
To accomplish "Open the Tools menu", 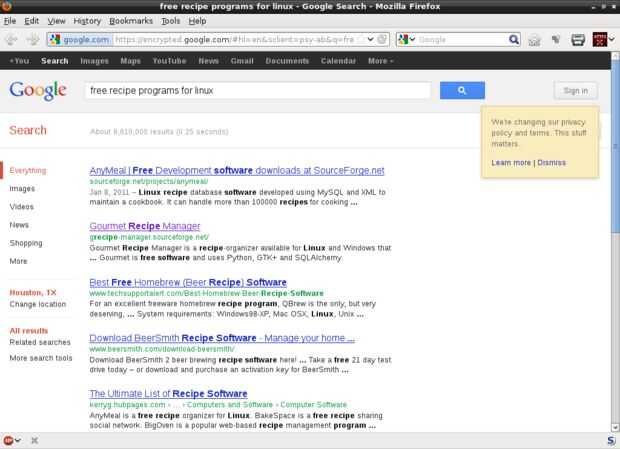I will click(170, 21).
